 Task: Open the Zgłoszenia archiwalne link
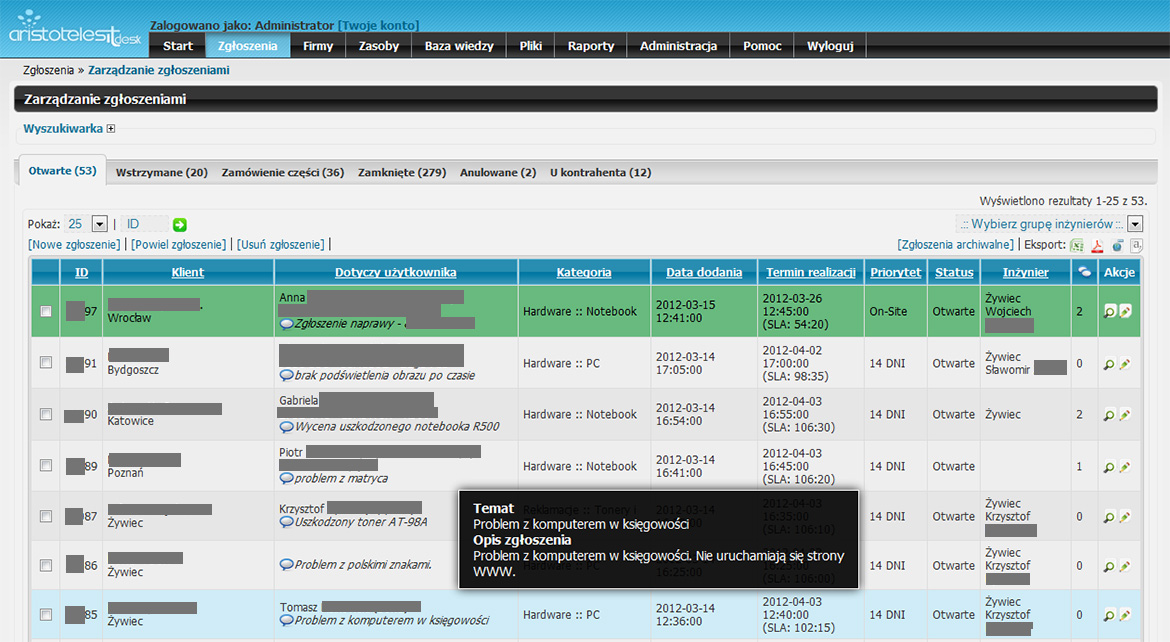pos(956,244)
